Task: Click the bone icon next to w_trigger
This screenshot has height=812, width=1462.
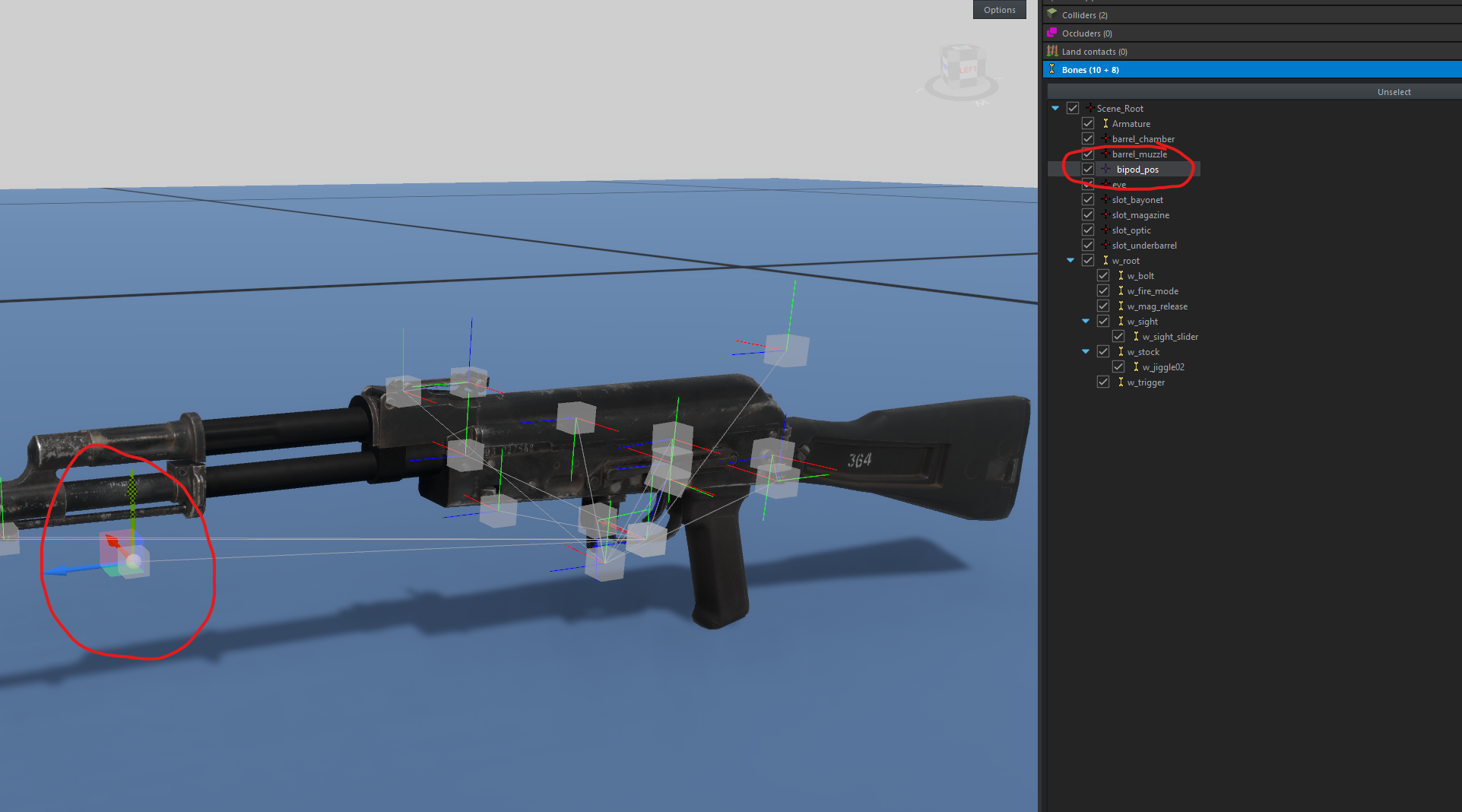Action: (x=1120, y=382)
